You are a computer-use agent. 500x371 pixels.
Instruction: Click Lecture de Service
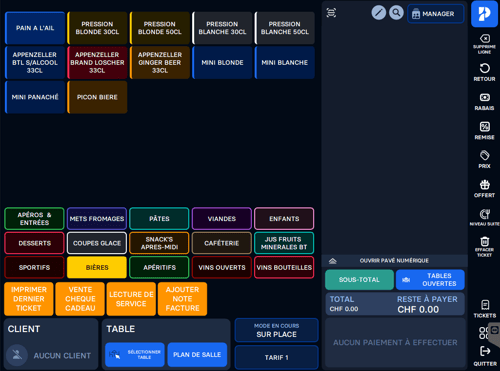pyautogui.click(x=131, y=299)
